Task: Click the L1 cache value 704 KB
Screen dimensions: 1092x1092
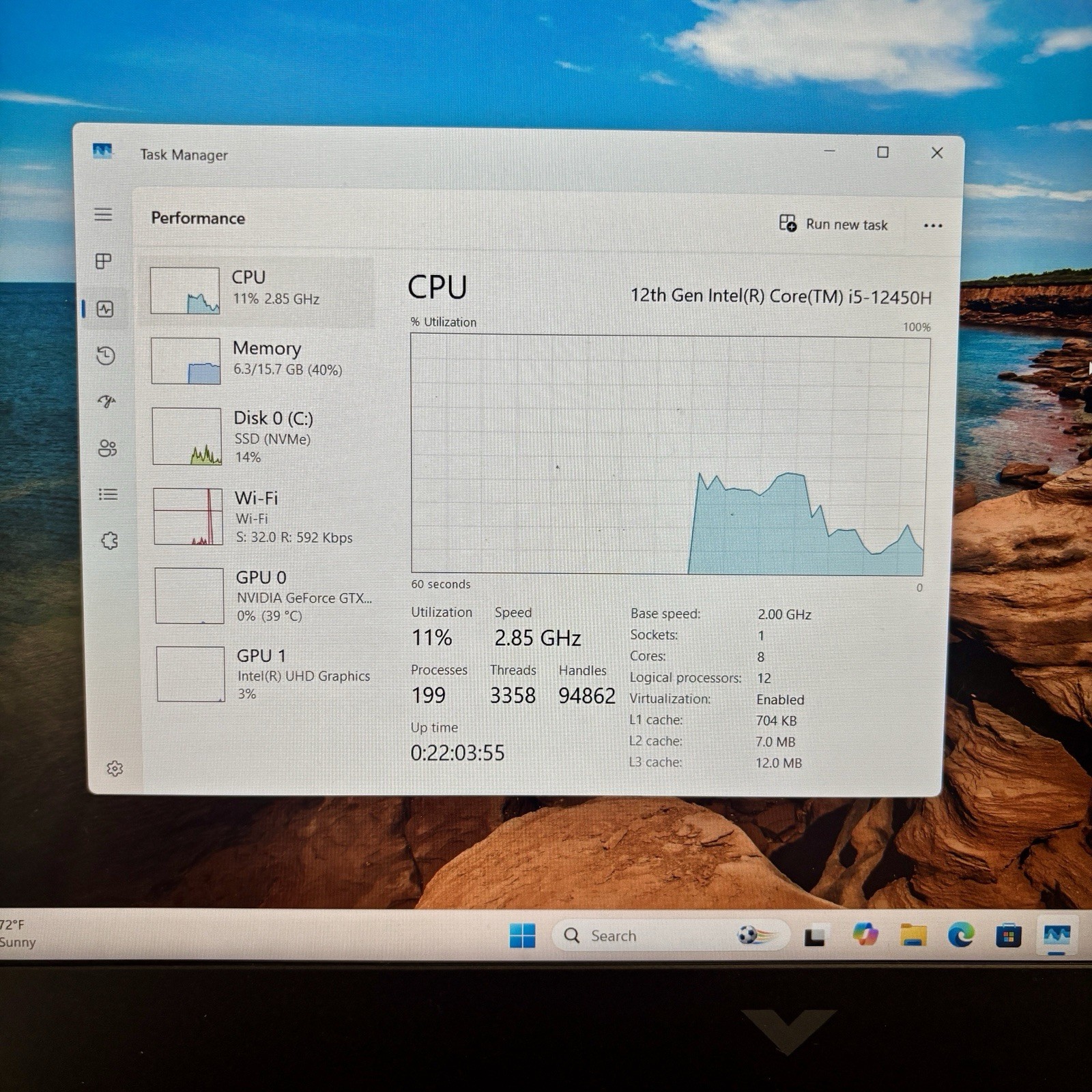Action: click(777, 721)
